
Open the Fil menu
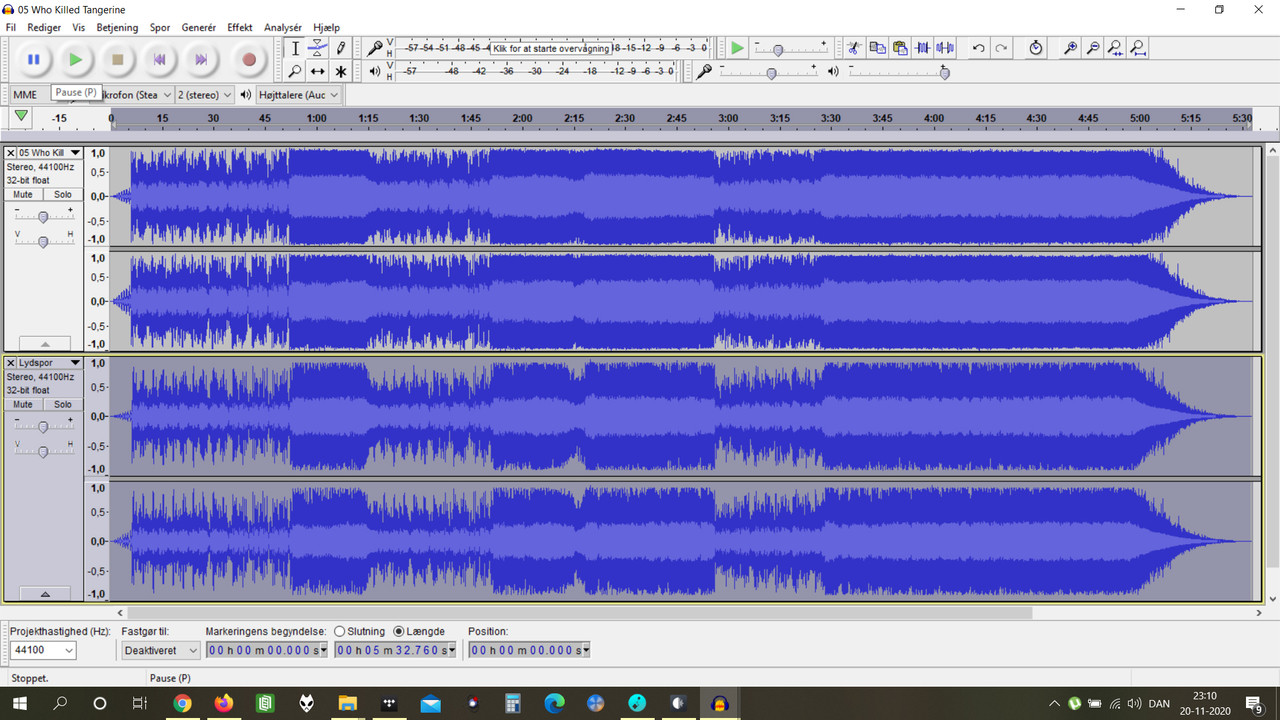click(x=11, y=28)
